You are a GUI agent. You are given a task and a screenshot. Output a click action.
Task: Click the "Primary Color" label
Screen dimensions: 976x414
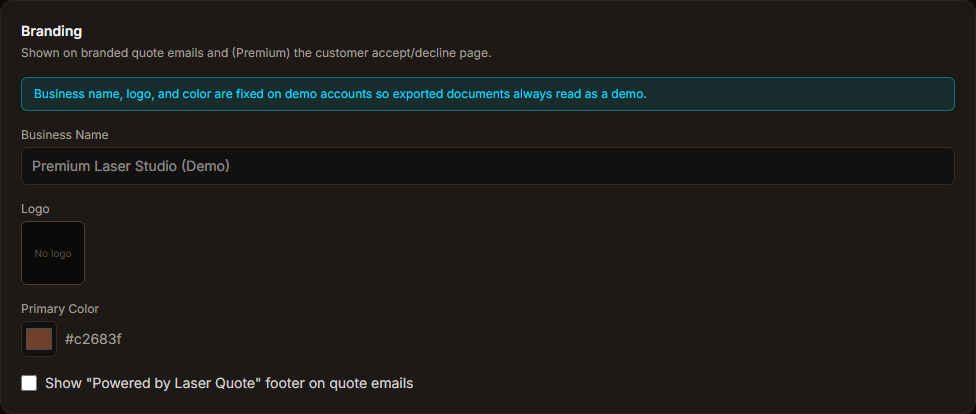pos(60,309)
